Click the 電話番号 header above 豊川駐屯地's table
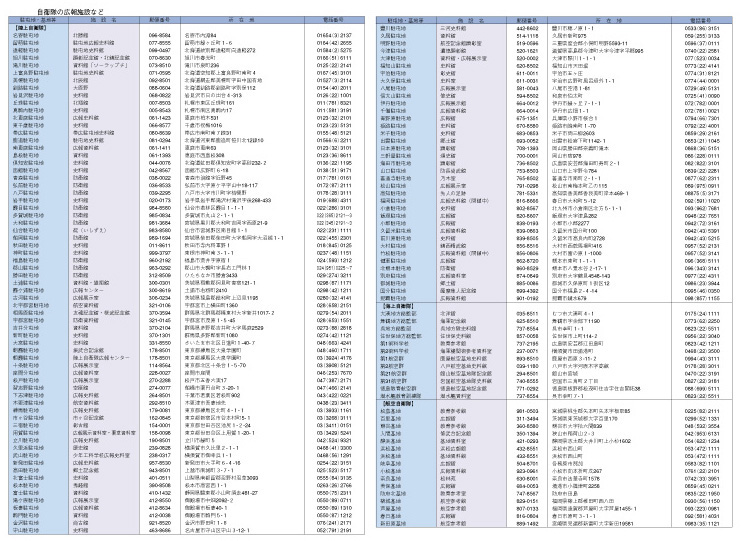This screenshot has height=541, width=744. [x=701, y=21]
